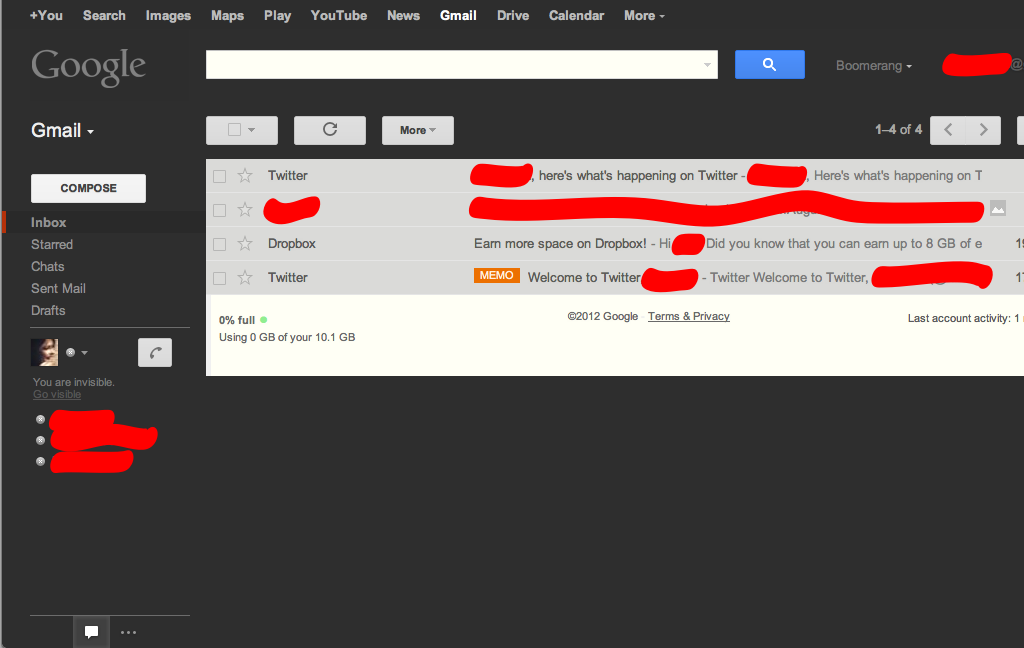This screenshot has height=648, width=1024.
Task: Open Play in the top bar
Action: (x=278, y=16)
